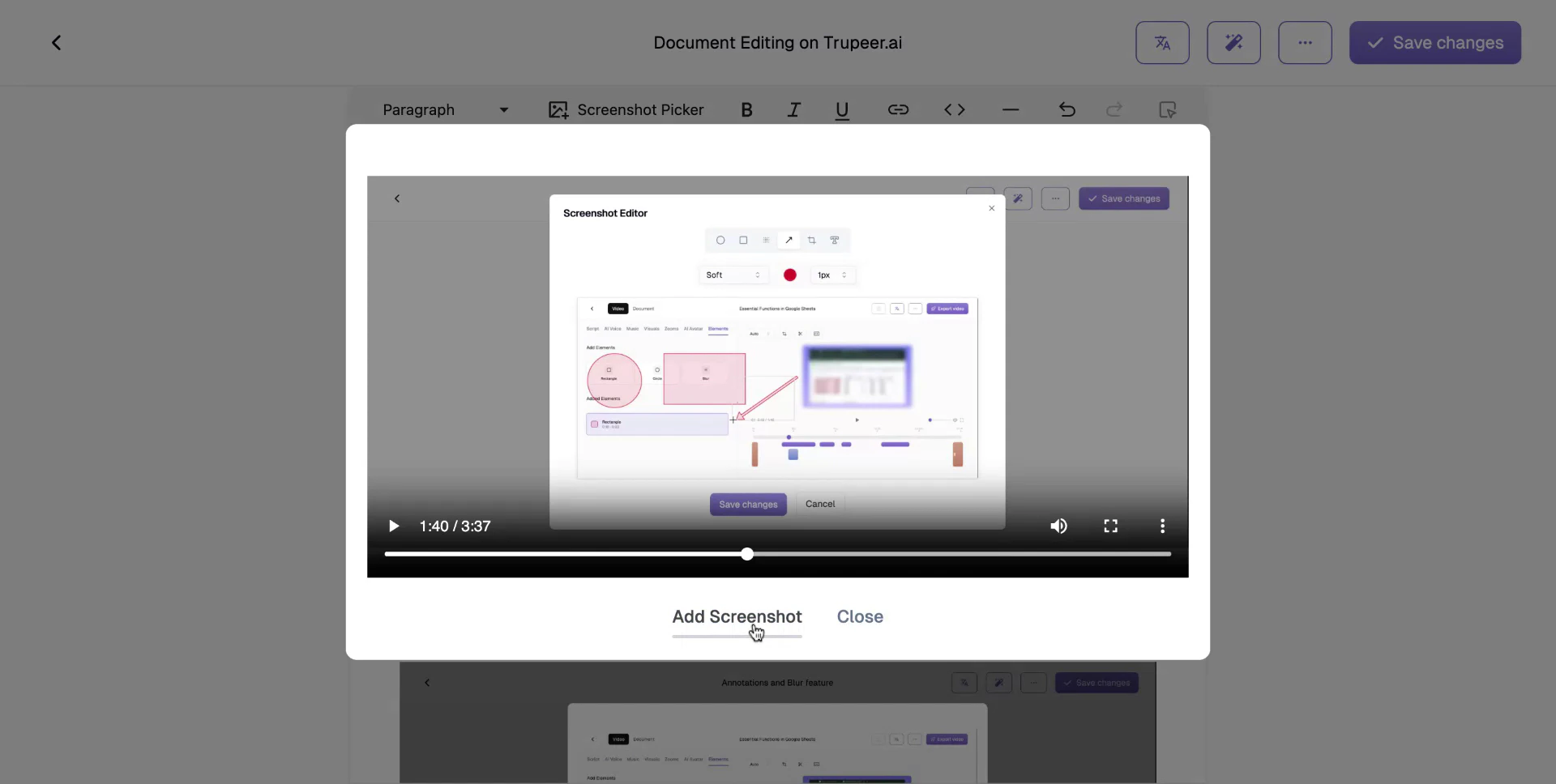The width and height of the screenshot is (1556, 784).
Task: Insert a link in the editor
Action: point(898,110)
